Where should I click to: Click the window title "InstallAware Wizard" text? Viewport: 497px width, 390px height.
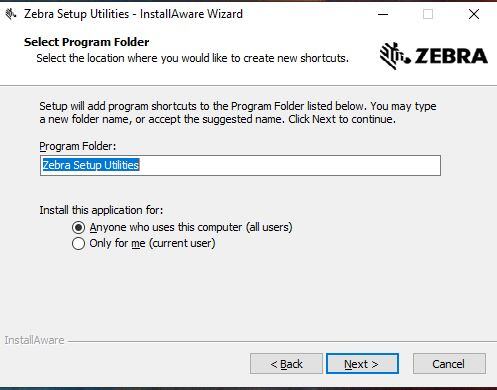point(191,14)
